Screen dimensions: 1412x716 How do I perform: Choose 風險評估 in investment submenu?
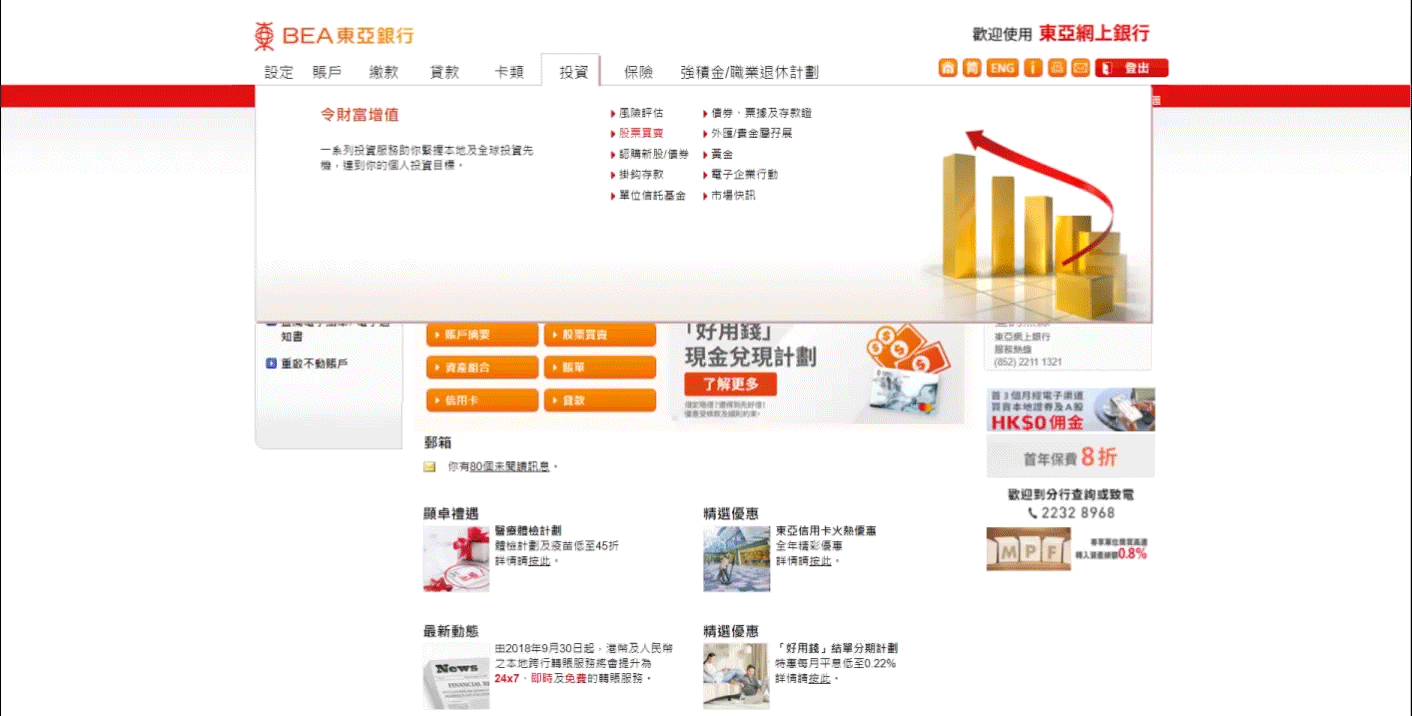[x=641, y=113]
